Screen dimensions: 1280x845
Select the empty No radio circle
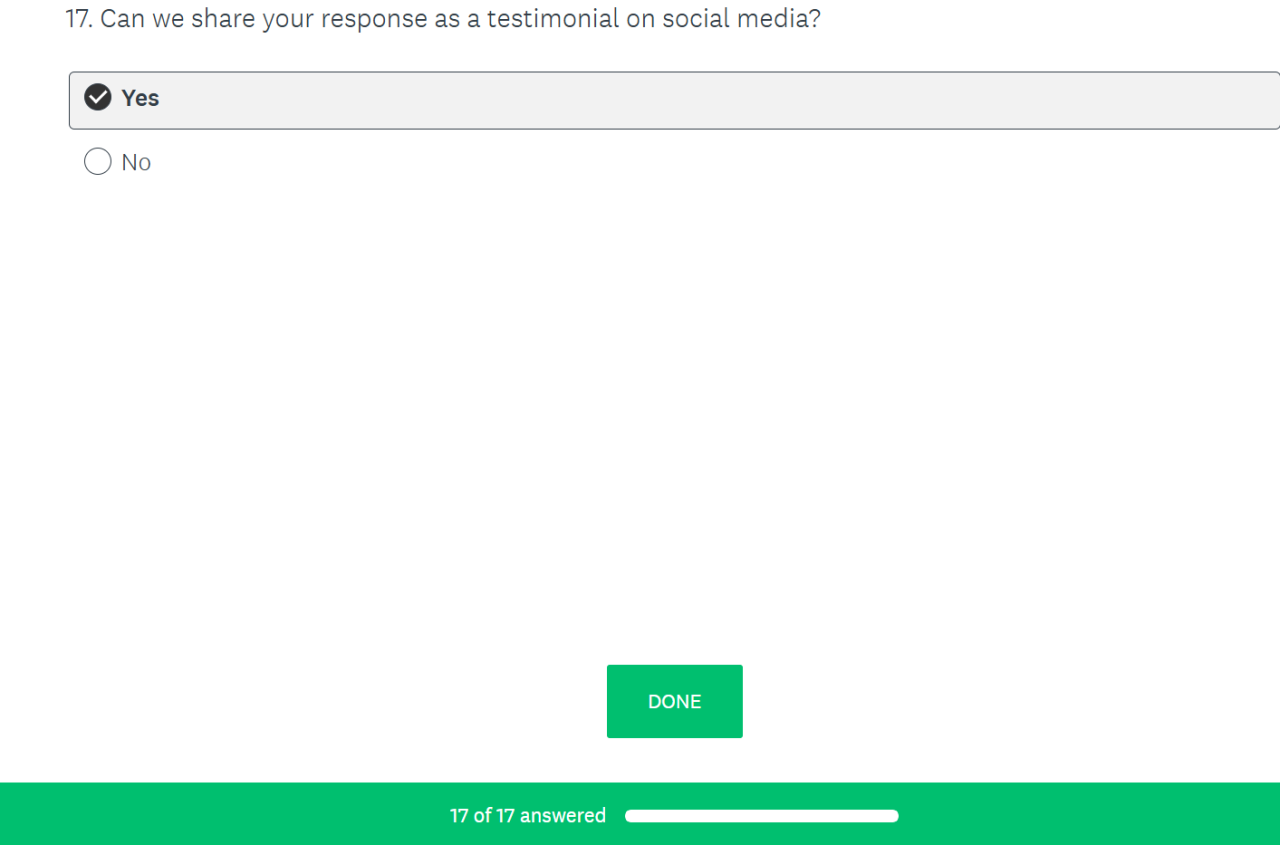pyautogui.click(x=98, y=162)
